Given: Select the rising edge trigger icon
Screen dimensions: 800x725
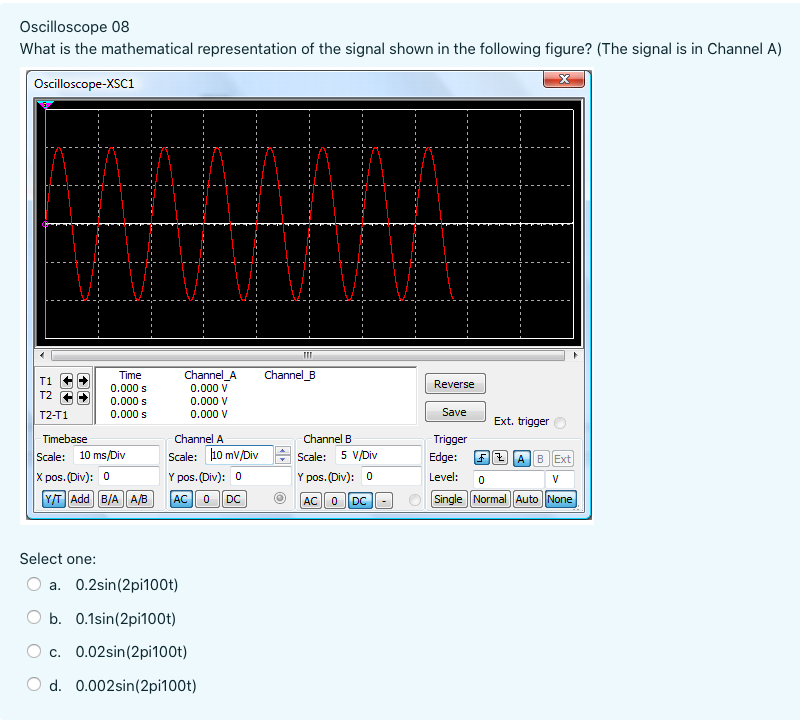Looking at the screenshot, I should tap(481, 458).
